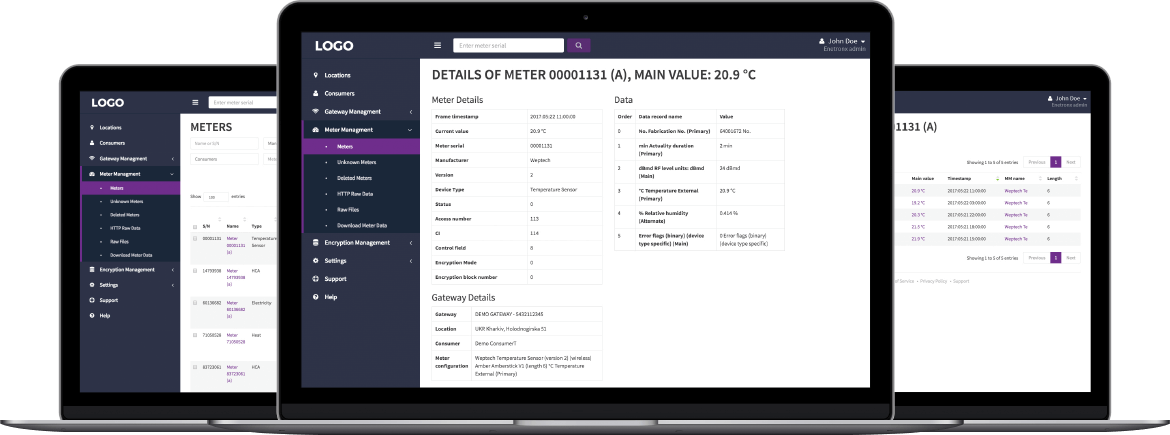Click the Help question icon in left window
This screenshot has width=1170, height=435.
(92, 316)
